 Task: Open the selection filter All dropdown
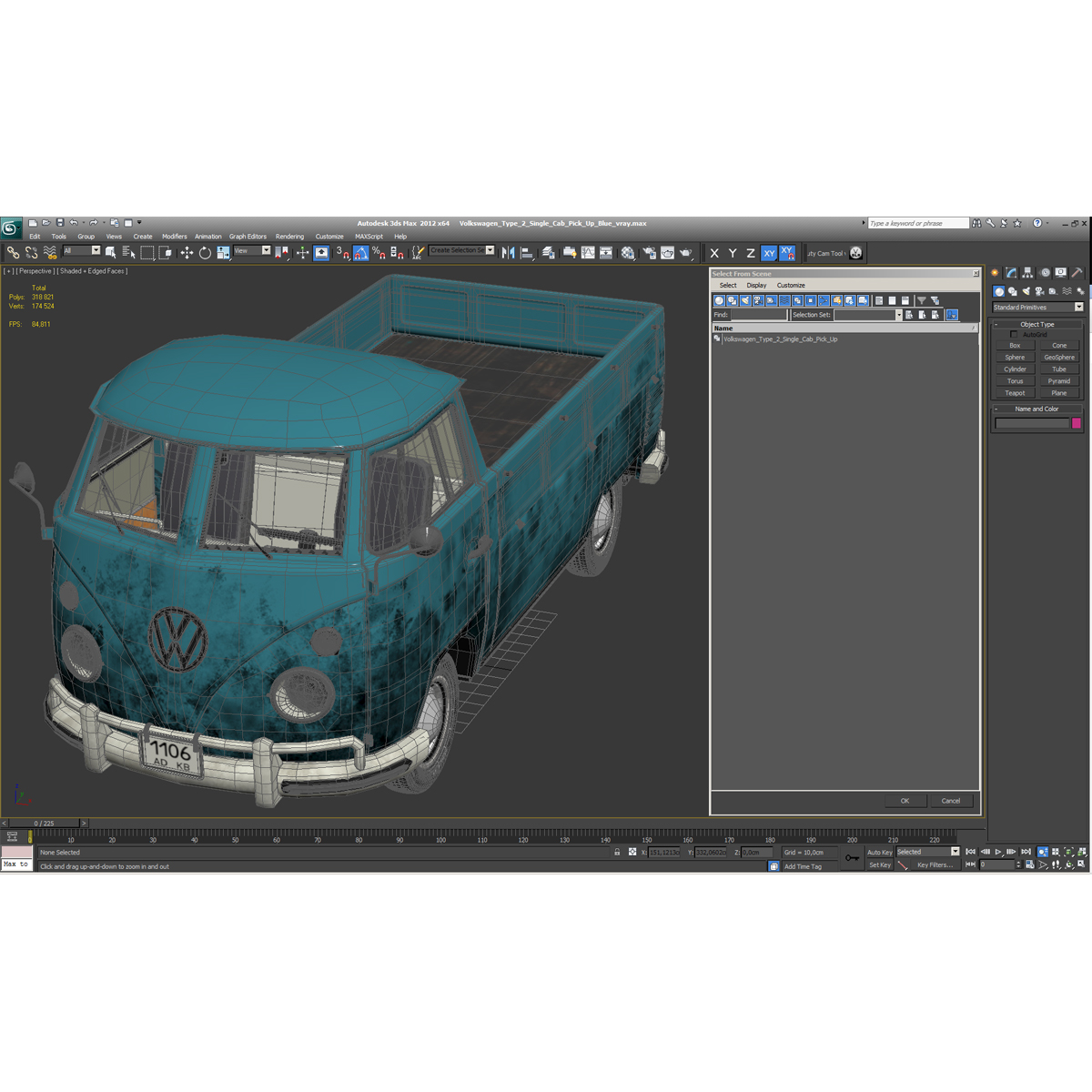pos(81,250)
